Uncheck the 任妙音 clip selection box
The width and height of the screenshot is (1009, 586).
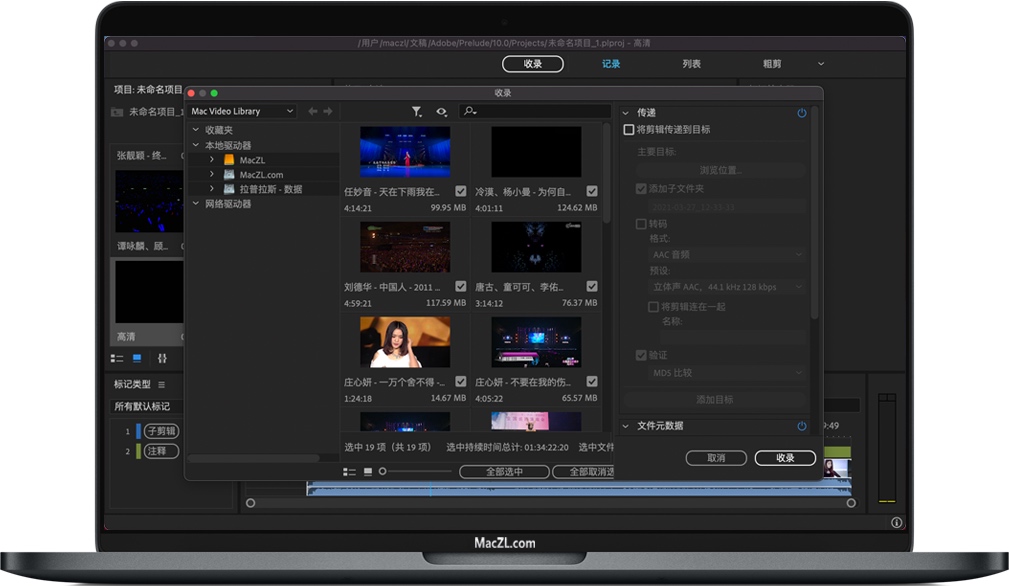[x=462, y=191]
